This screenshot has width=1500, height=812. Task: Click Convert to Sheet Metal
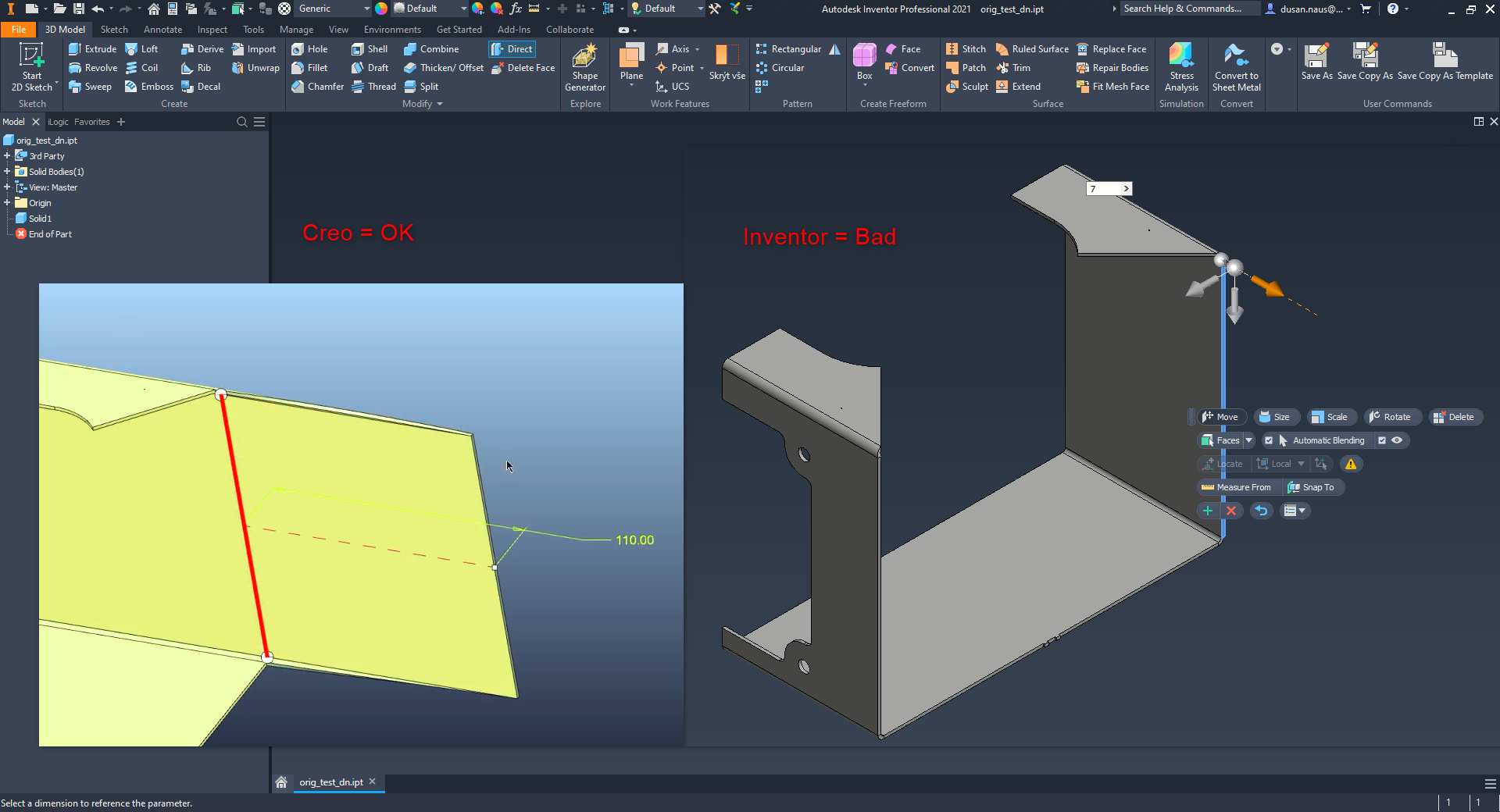(x=1236, y=66)
